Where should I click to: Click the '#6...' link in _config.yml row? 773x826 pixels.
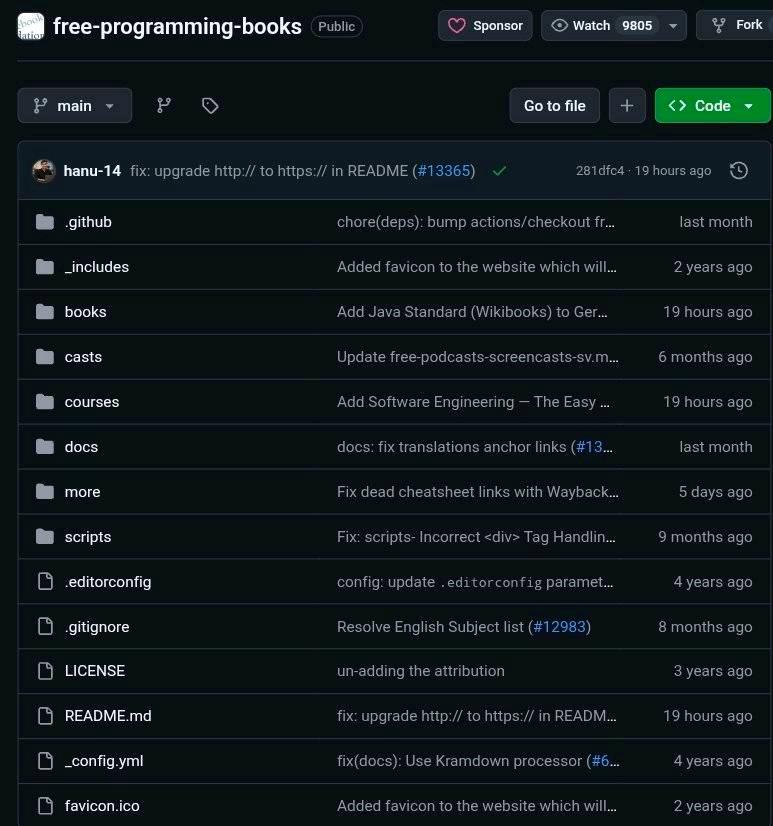pos(605,761)
